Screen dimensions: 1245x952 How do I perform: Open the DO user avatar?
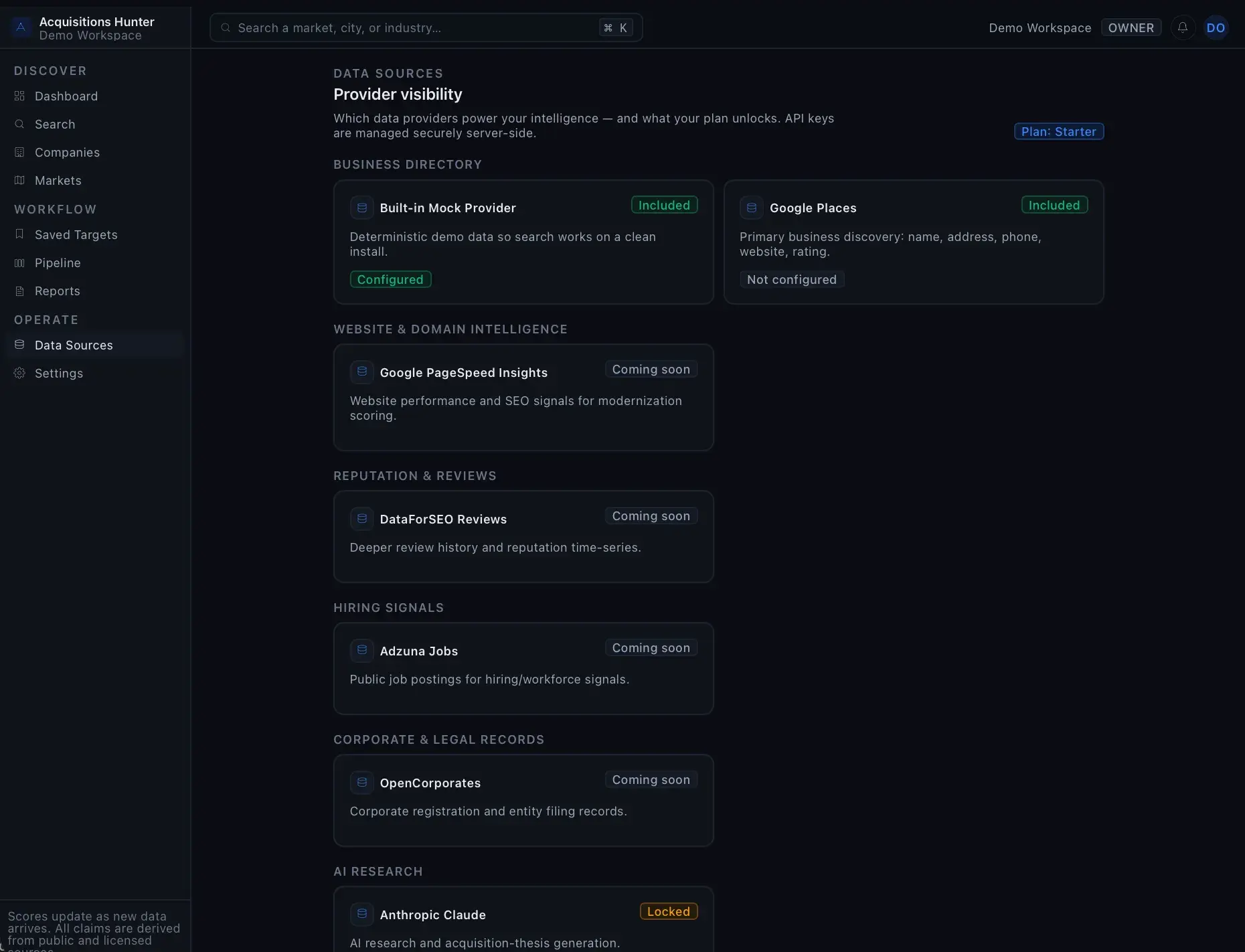(1216, 27)
